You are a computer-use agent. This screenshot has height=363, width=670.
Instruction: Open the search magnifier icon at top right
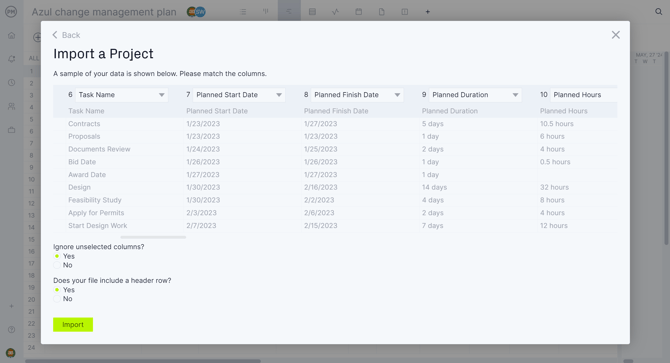658,12
